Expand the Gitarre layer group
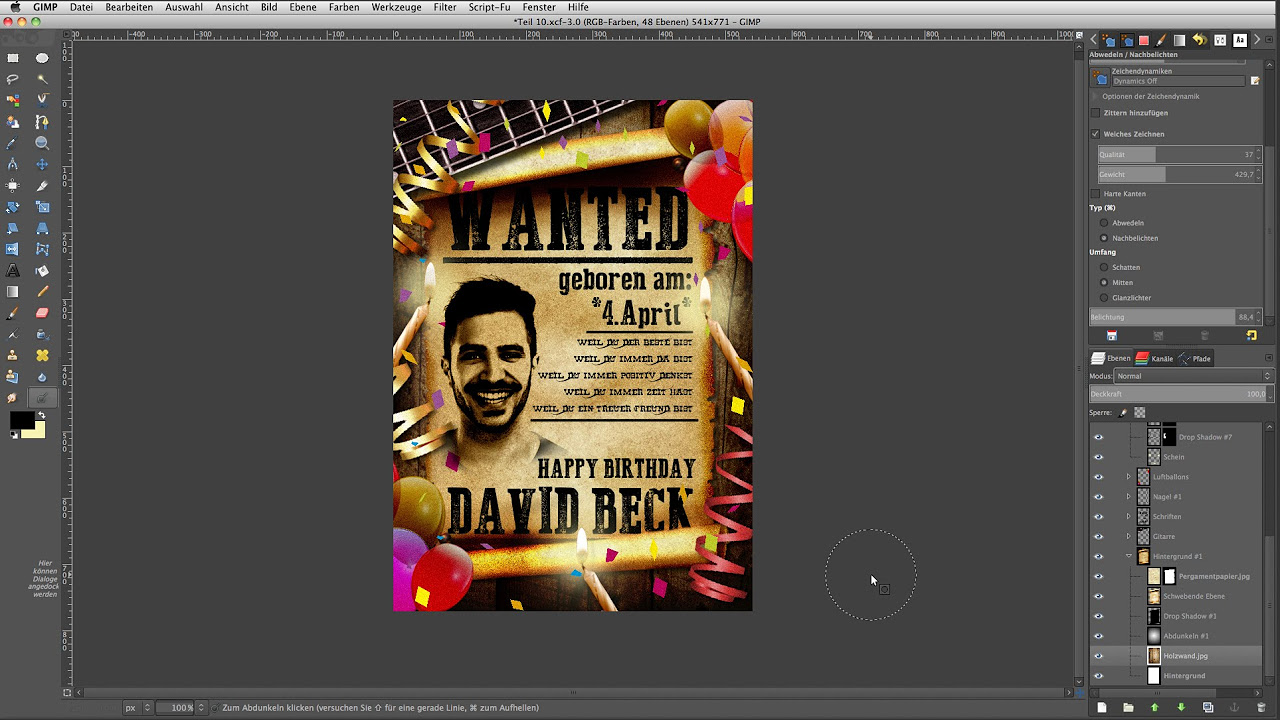The height and width of the screenshot is (720, 1280). tap(1129, 536)
